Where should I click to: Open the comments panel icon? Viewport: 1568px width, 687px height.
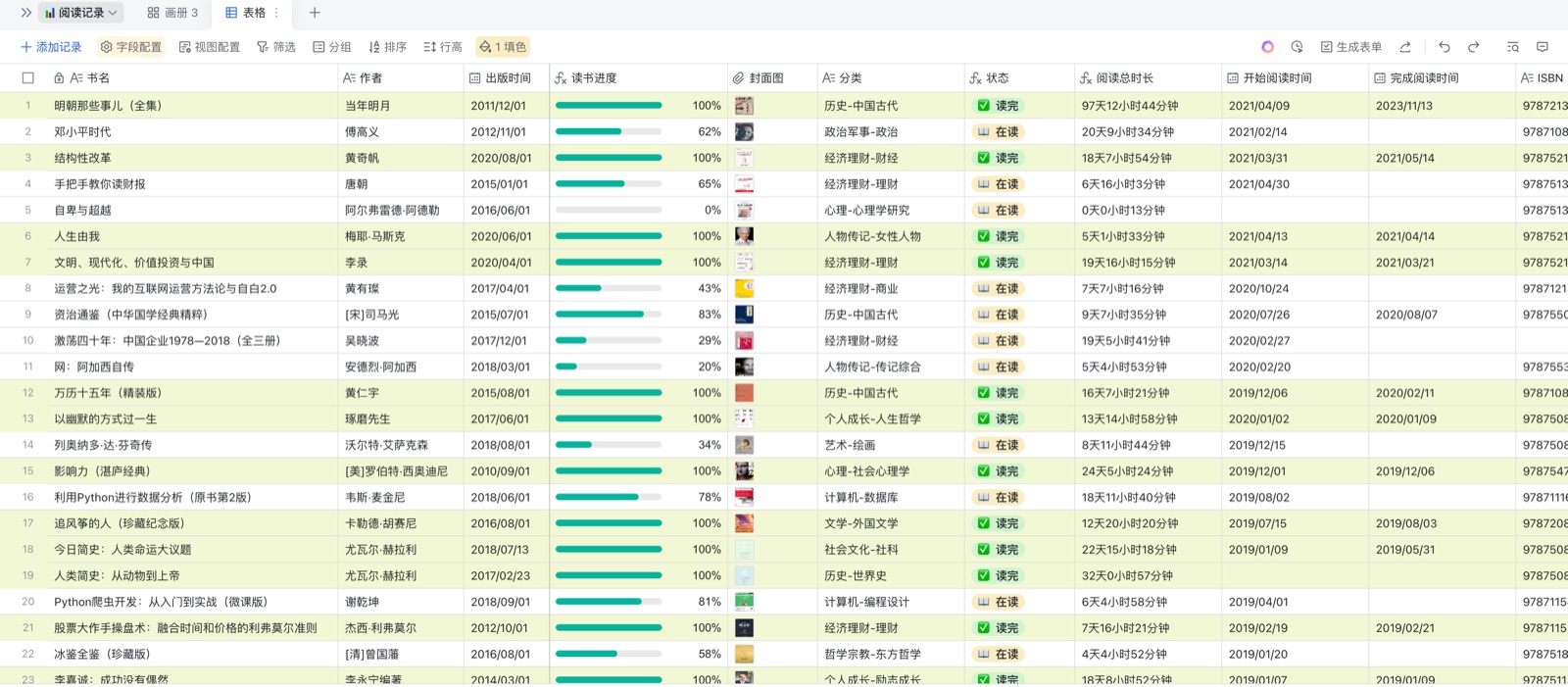[1543, 47]
